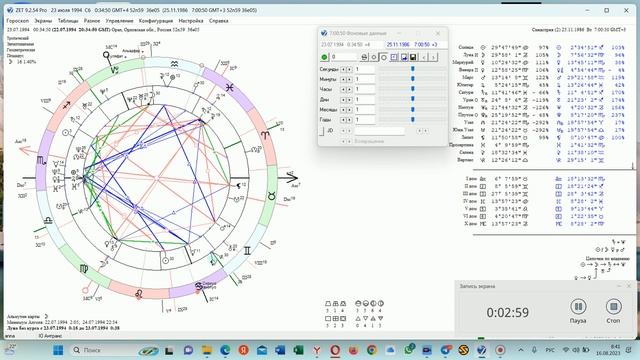Viewport: 640px width, 360px height.
Task: Open the Управление menu
Action: tap(119, 20)
